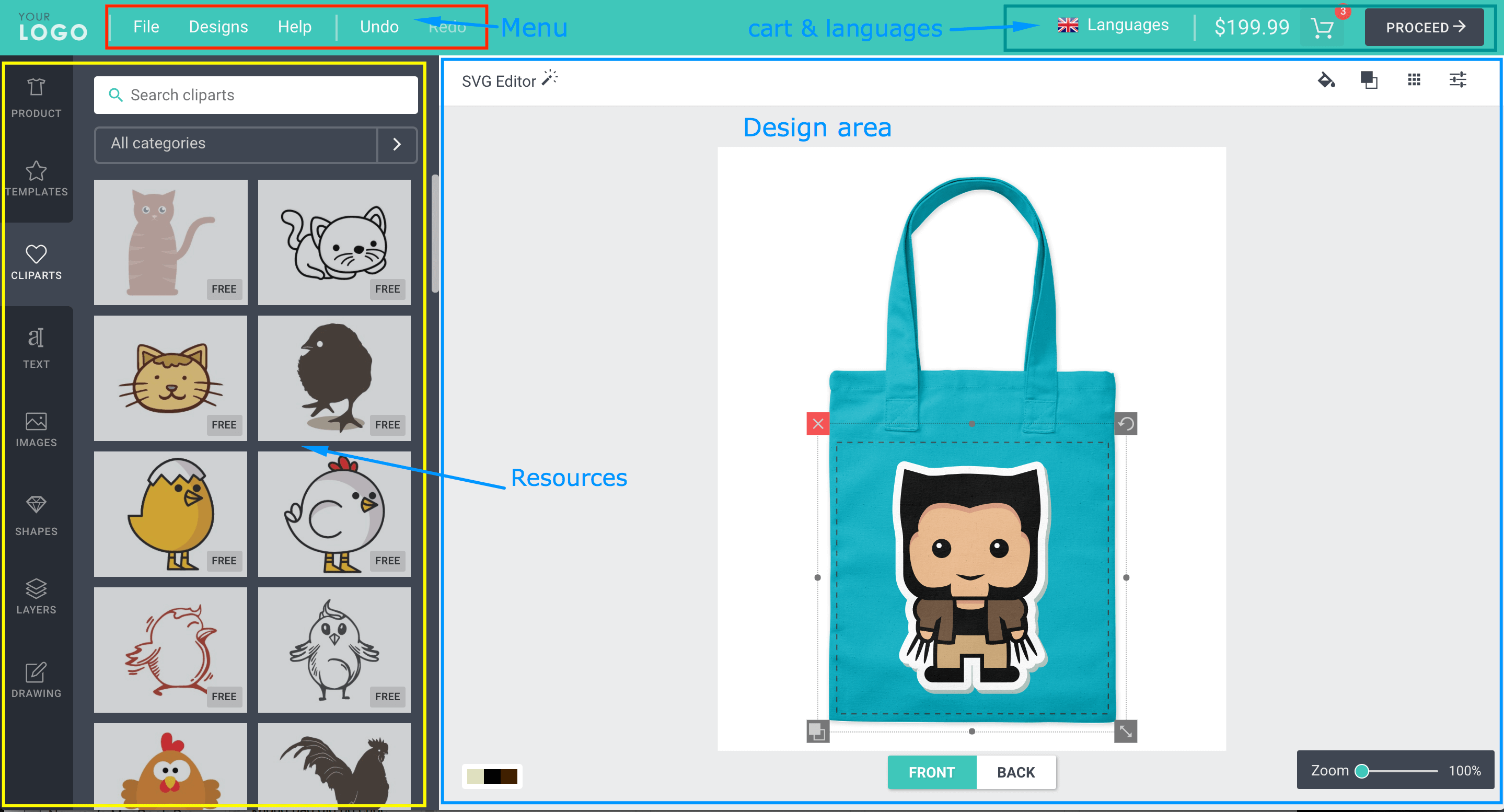The width and height of the screenshot is (1504, 812).
Task: Open the Languages selector
Action: (x=1114, y=26)
